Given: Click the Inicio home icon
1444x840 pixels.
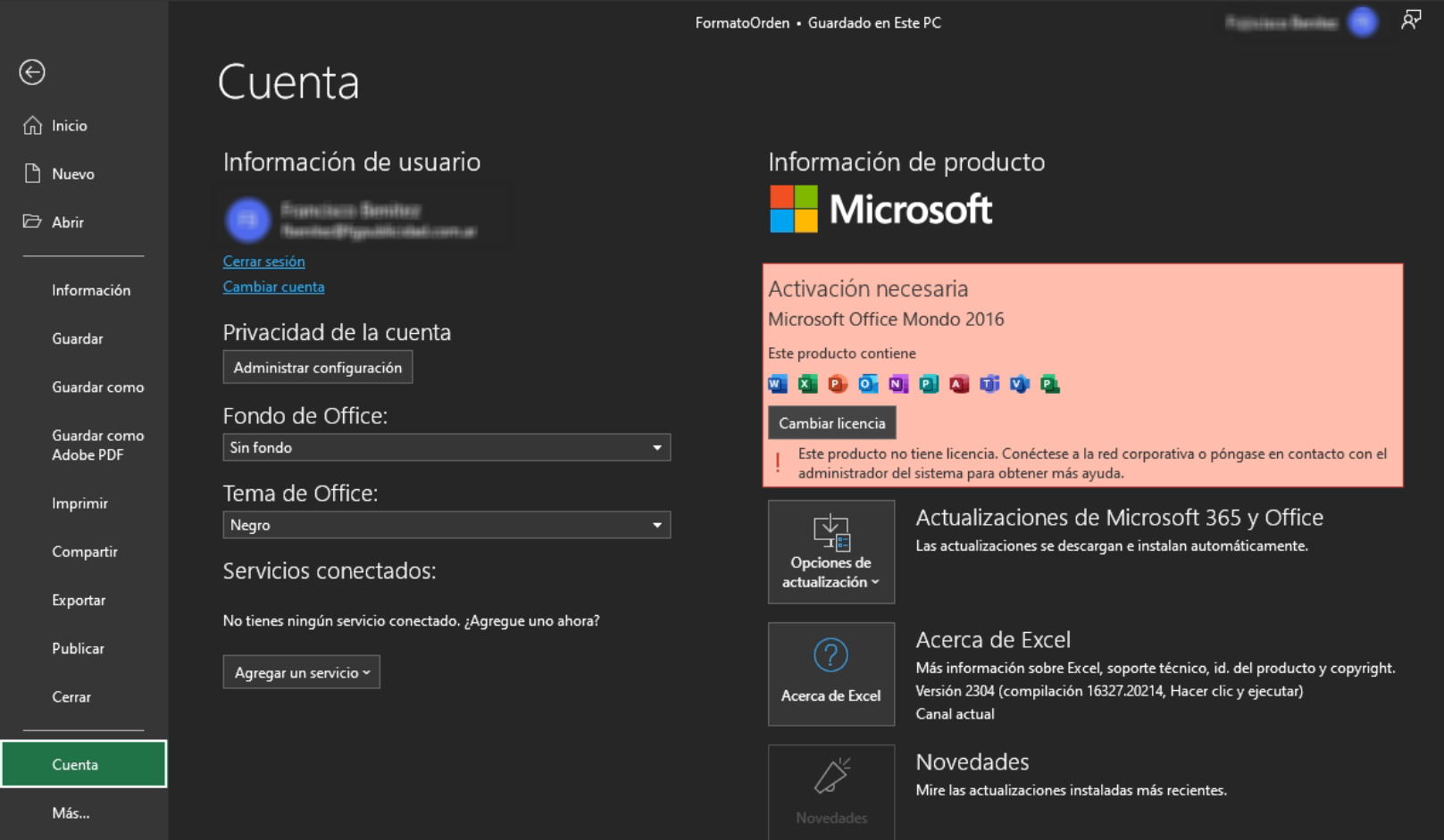Looking at the screenshot, I should click(x=32, y=125).
